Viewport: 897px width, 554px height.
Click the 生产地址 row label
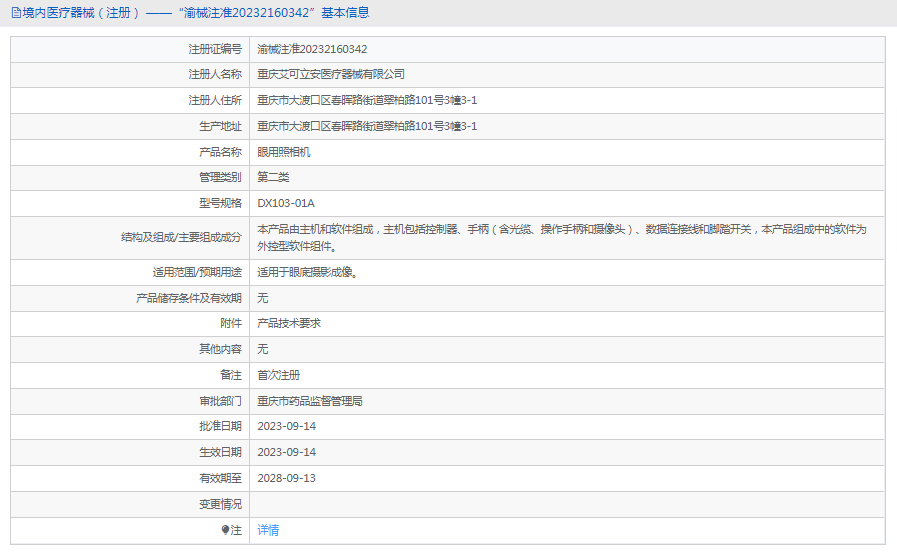tap(220, 126)
